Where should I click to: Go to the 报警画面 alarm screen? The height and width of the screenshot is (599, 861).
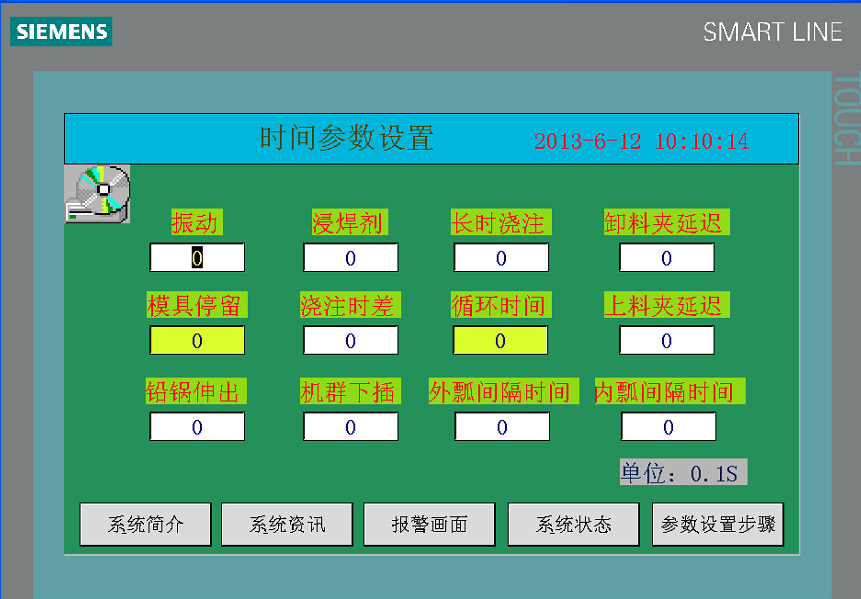coord(429,524)
